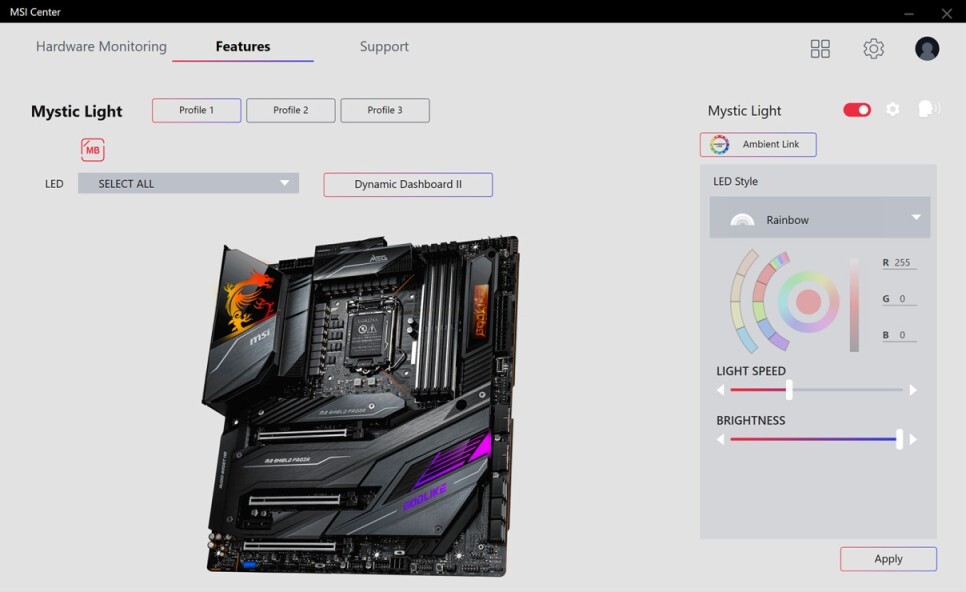Toggle the Mystic Light switch off
Image resolution: width=966 pixels, height=592 pixels.
tap(857, 110)
